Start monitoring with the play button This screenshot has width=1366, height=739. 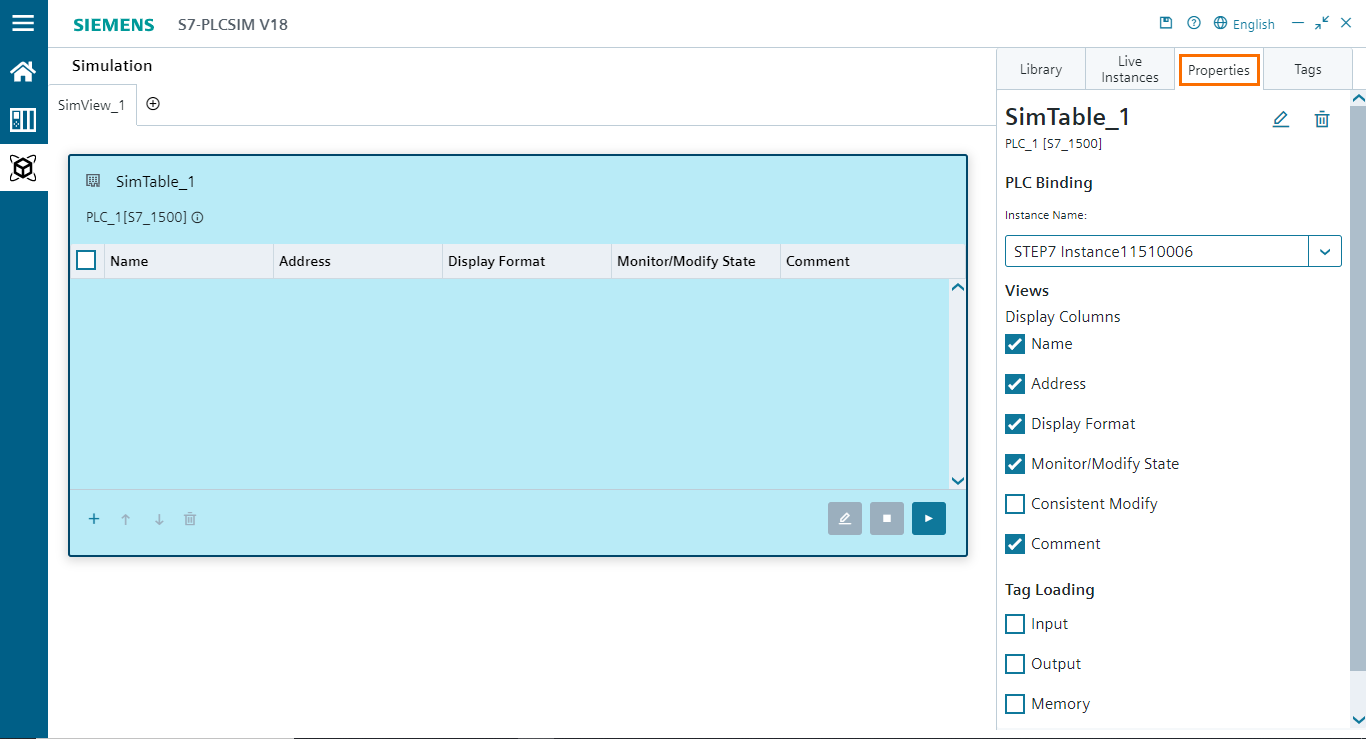(929, 518)
